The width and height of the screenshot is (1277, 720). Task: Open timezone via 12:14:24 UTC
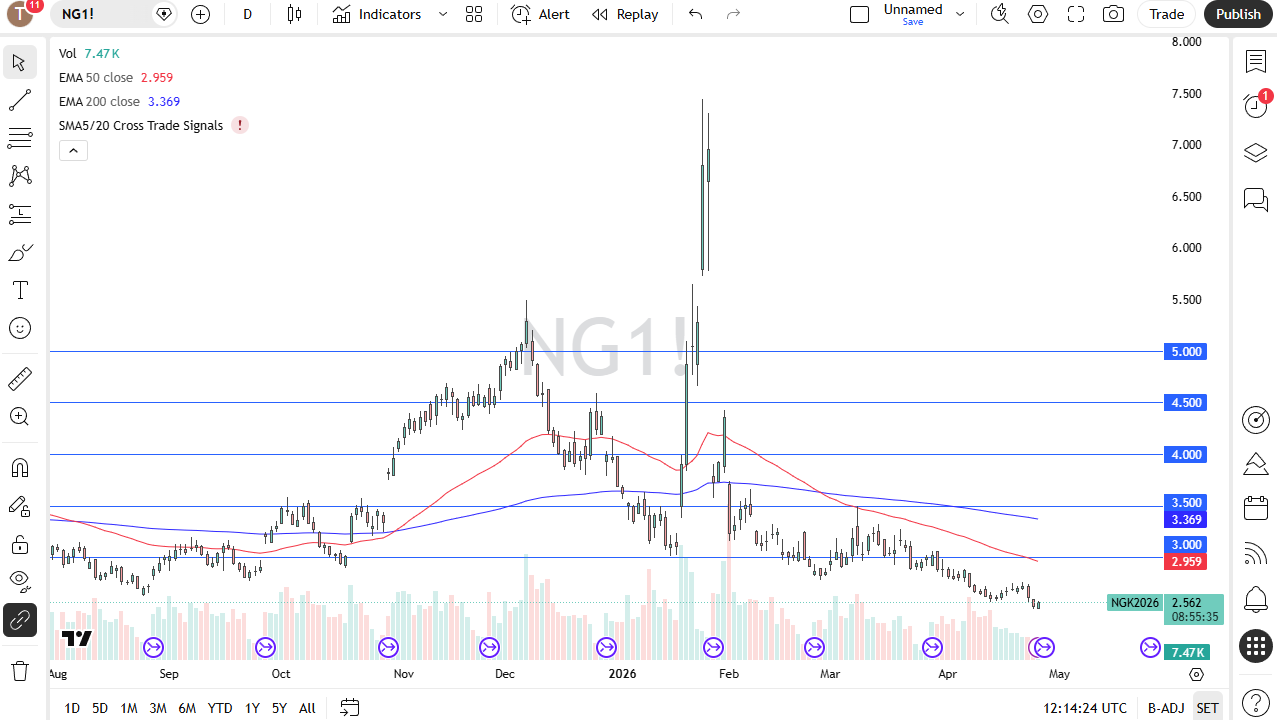pyautogui.click(x=1085, y=708)
